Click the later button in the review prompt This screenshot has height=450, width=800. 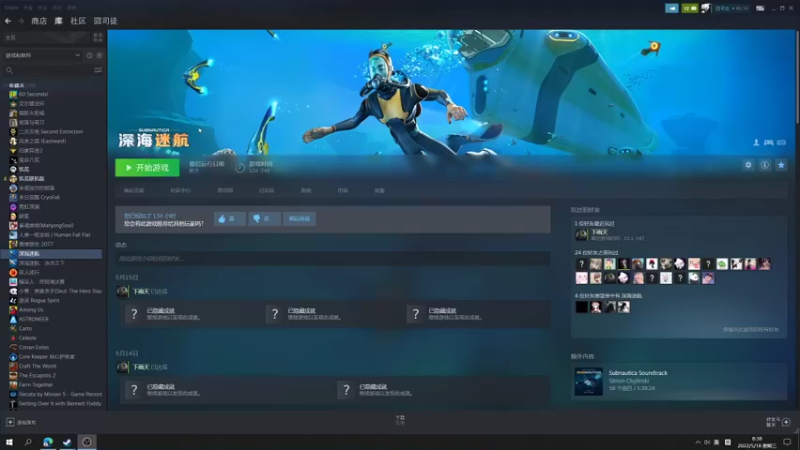point(299,218)
